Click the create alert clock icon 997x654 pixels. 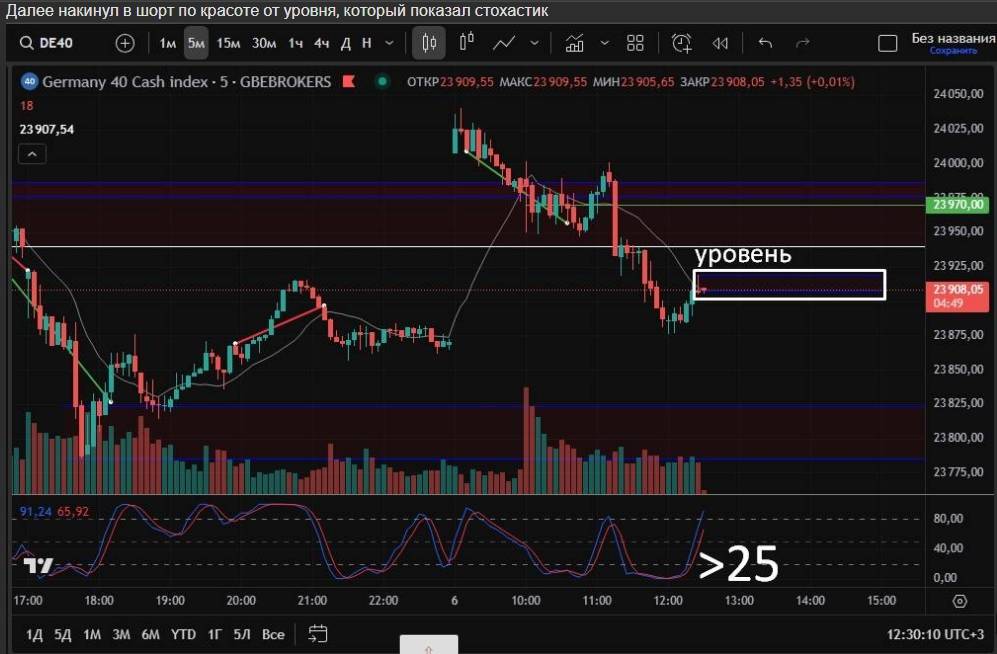point(682,43)
